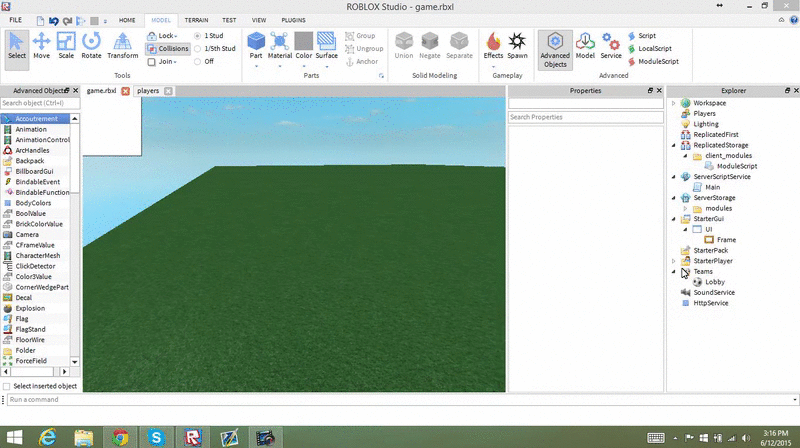The width and height of the screenshot is (800, 448).
Task: Collapse the ReplicatedStorage node
Action: tap(673, 145)
